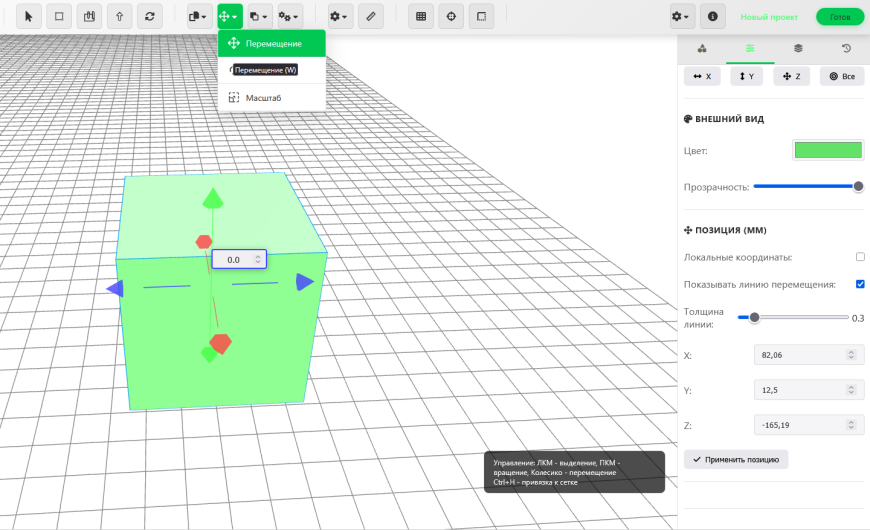This screenshot has width=870, height=530.
Task: Select the arrow pointer tool
Action: click(29, 17)
